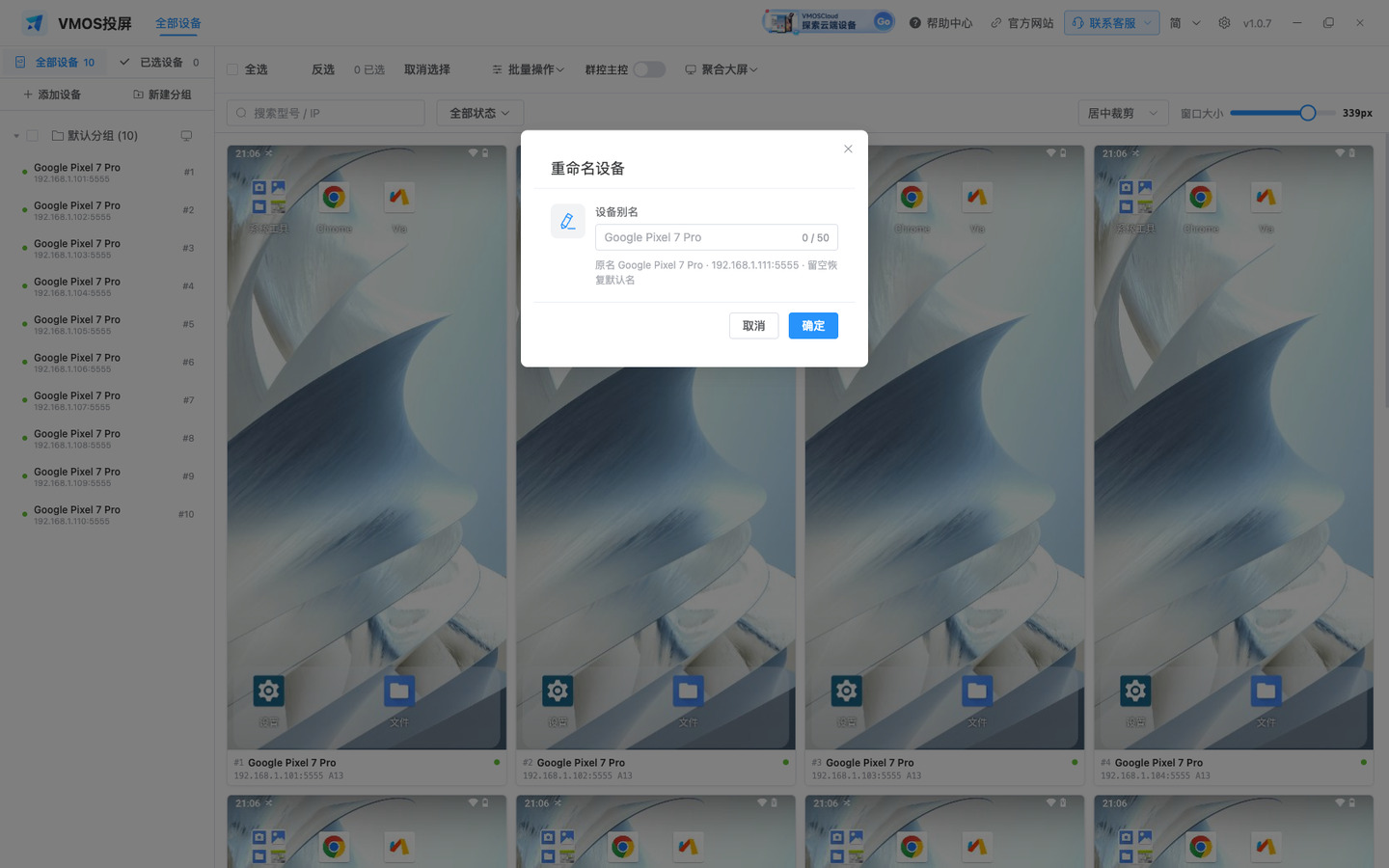Click 新建分组 to create a group
The height and width of the screenshot is (868, 1389).
pos(162,95)
